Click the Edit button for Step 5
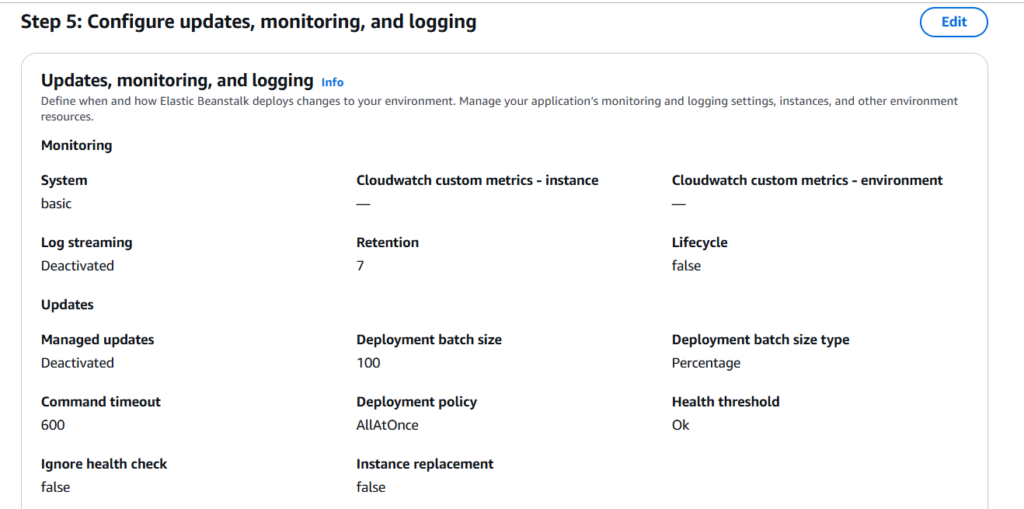Image resolution: width=1024 pixels, height=509 pixels. pos(953,22)
